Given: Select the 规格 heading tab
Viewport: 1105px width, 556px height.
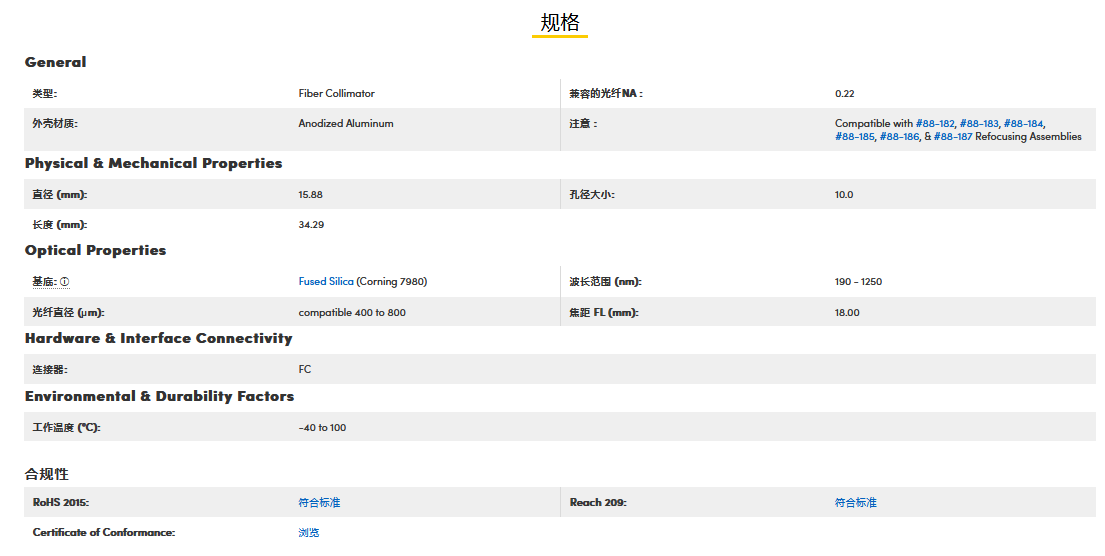Looking at the screenshot, I should [560, 23].
